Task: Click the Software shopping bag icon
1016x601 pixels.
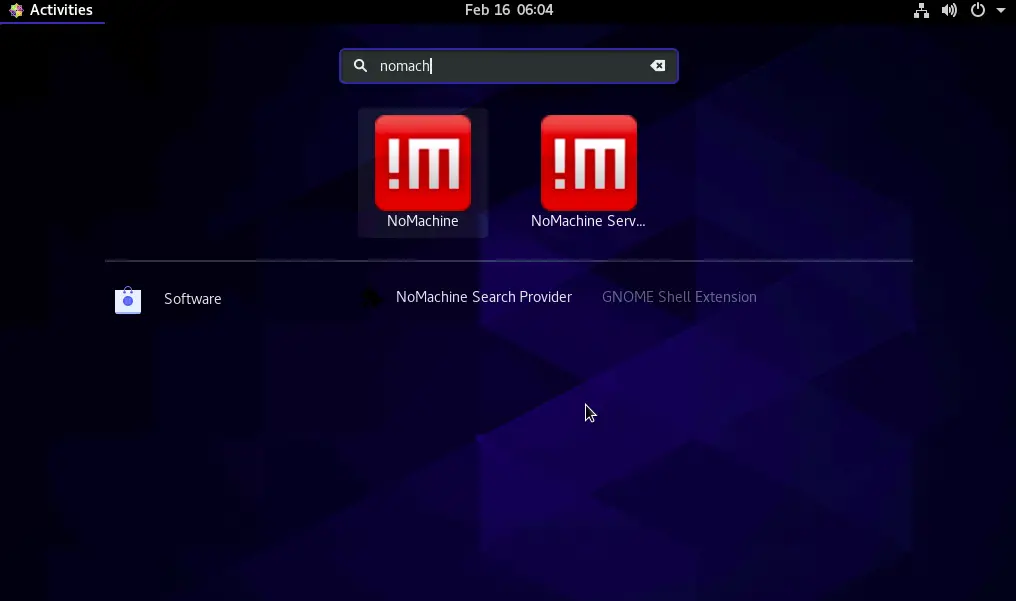Action: 128,300
